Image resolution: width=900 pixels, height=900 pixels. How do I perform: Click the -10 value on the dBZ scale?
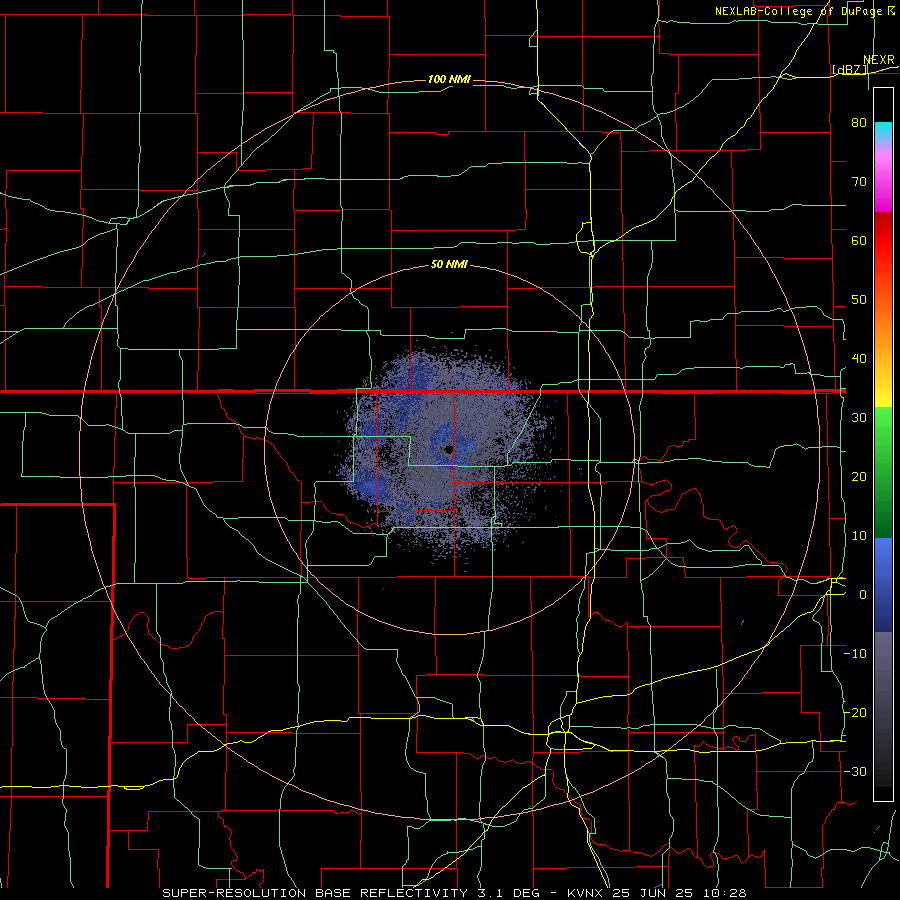click(x=855, y=654)
